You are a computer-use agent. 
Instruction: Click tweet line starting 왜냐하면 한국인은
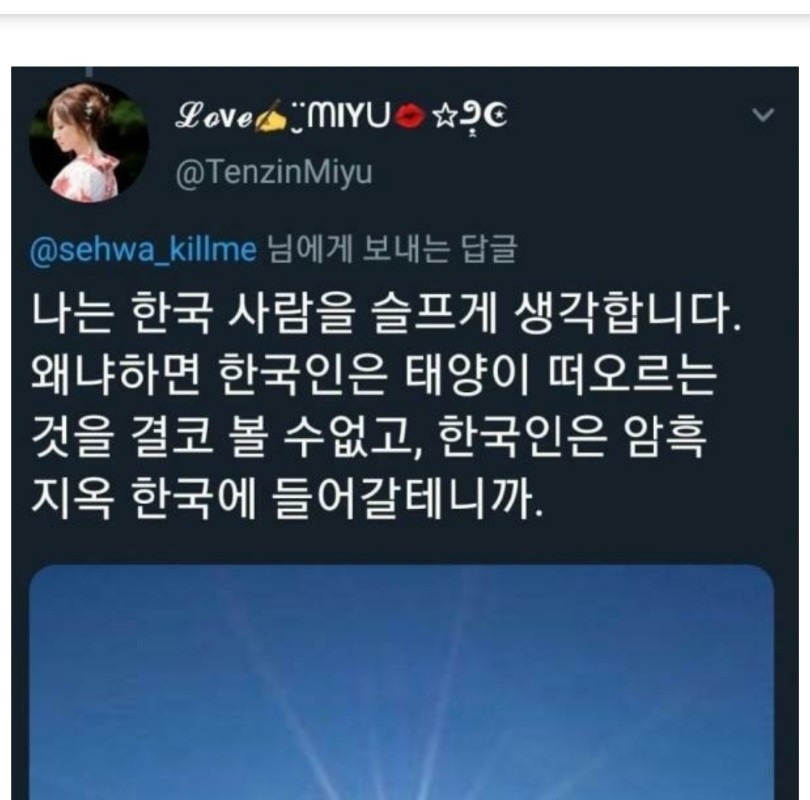374,374
